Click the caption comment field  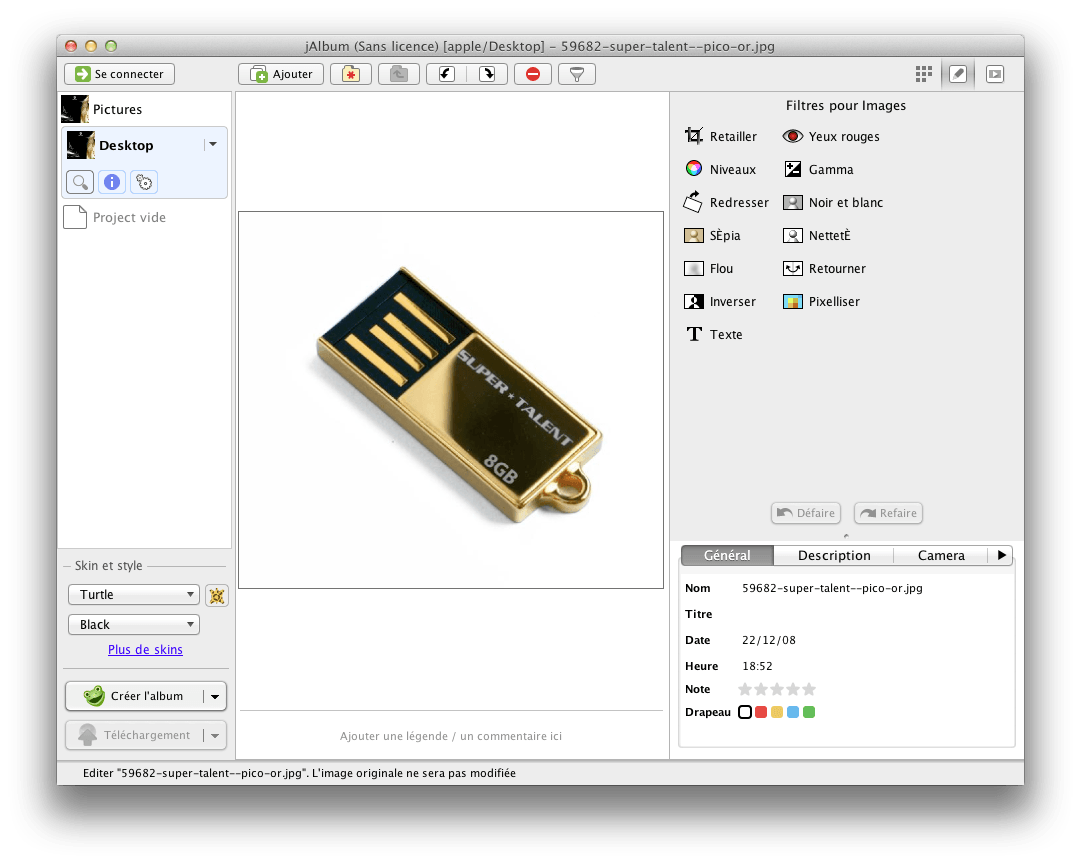click(x=451, y=736)
